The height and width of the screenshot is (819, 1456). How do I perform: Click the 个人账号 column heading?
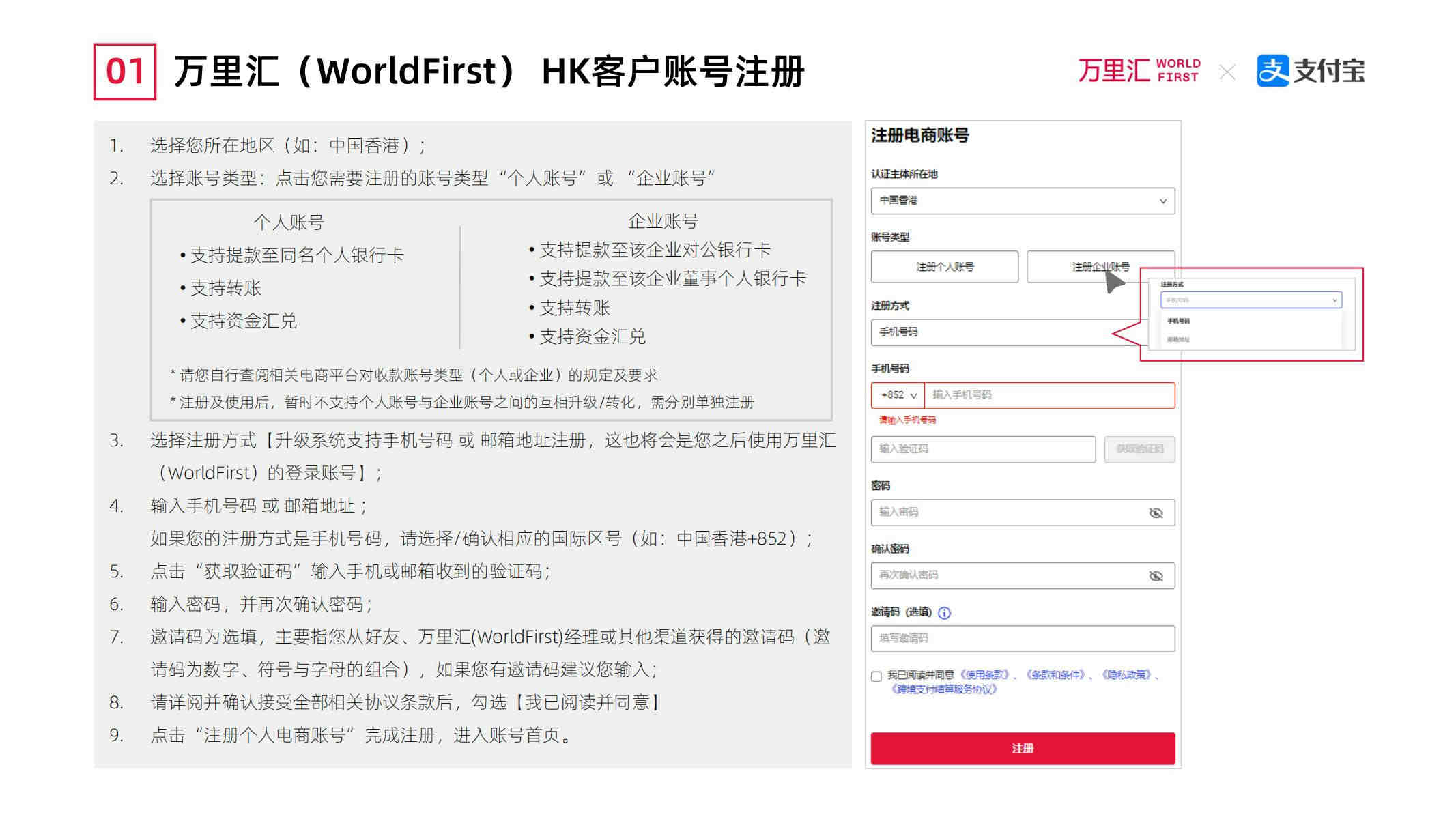pyautogui.click(x=289, y=222)
